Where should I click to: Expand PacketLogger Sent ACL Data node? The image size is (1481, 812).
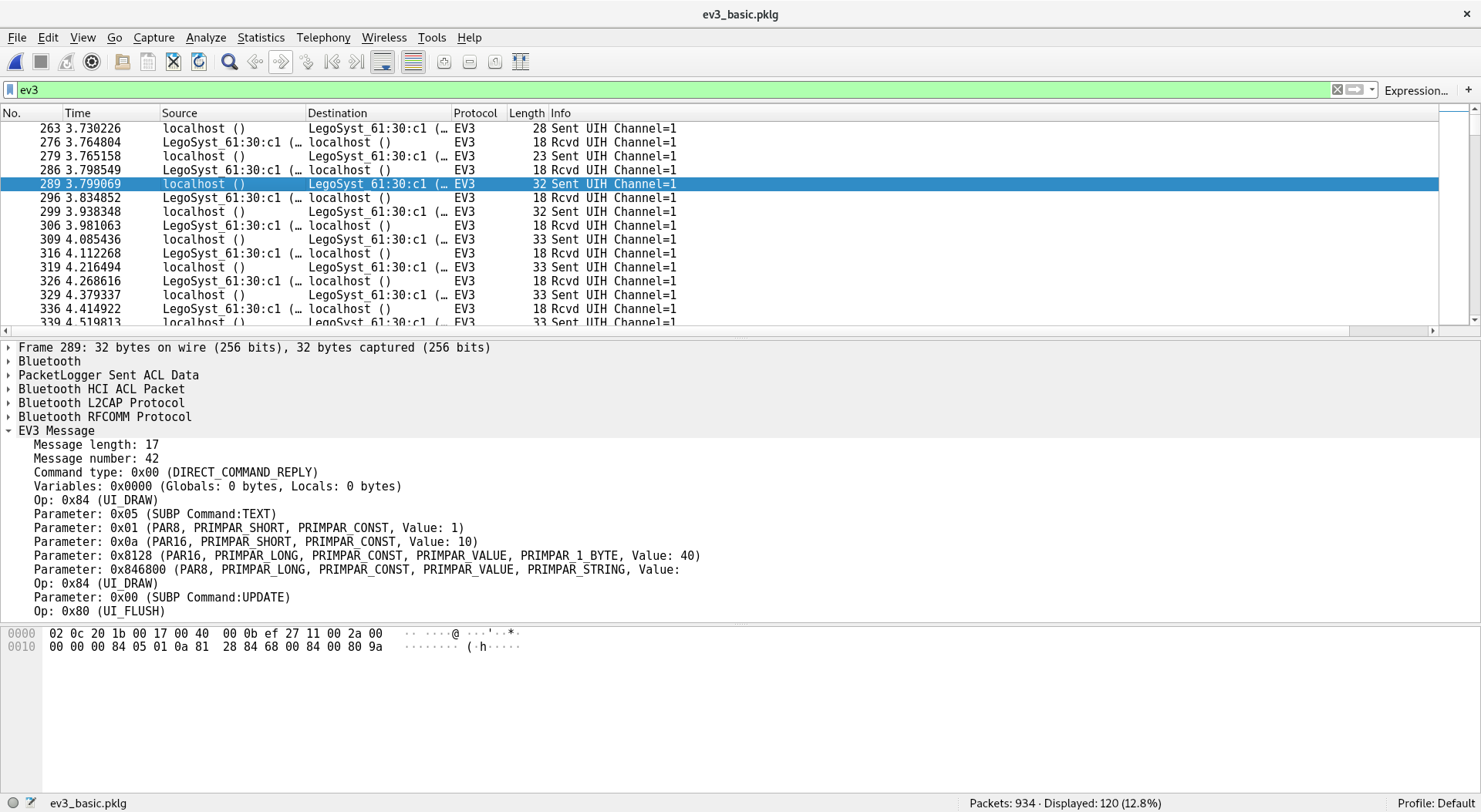[x=8, y=376]
